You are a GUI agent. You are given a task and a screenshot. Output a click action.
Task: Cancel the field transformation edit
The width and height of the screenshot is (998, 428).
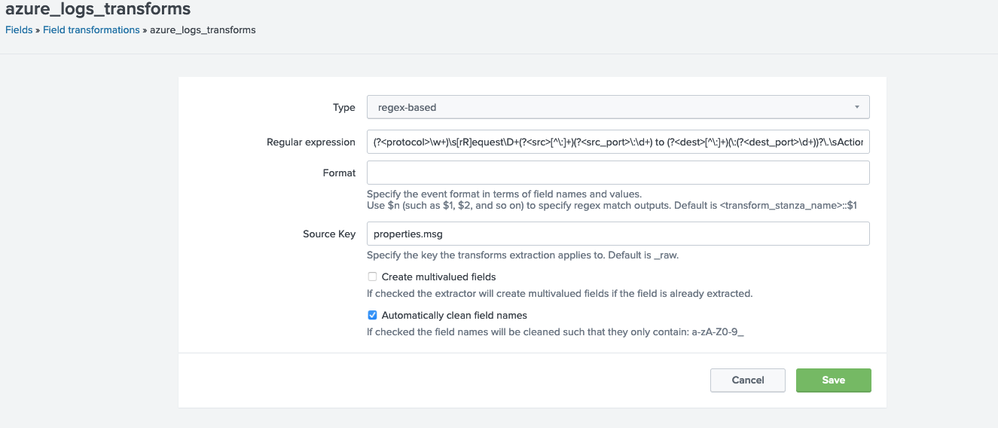click(747, 380)
